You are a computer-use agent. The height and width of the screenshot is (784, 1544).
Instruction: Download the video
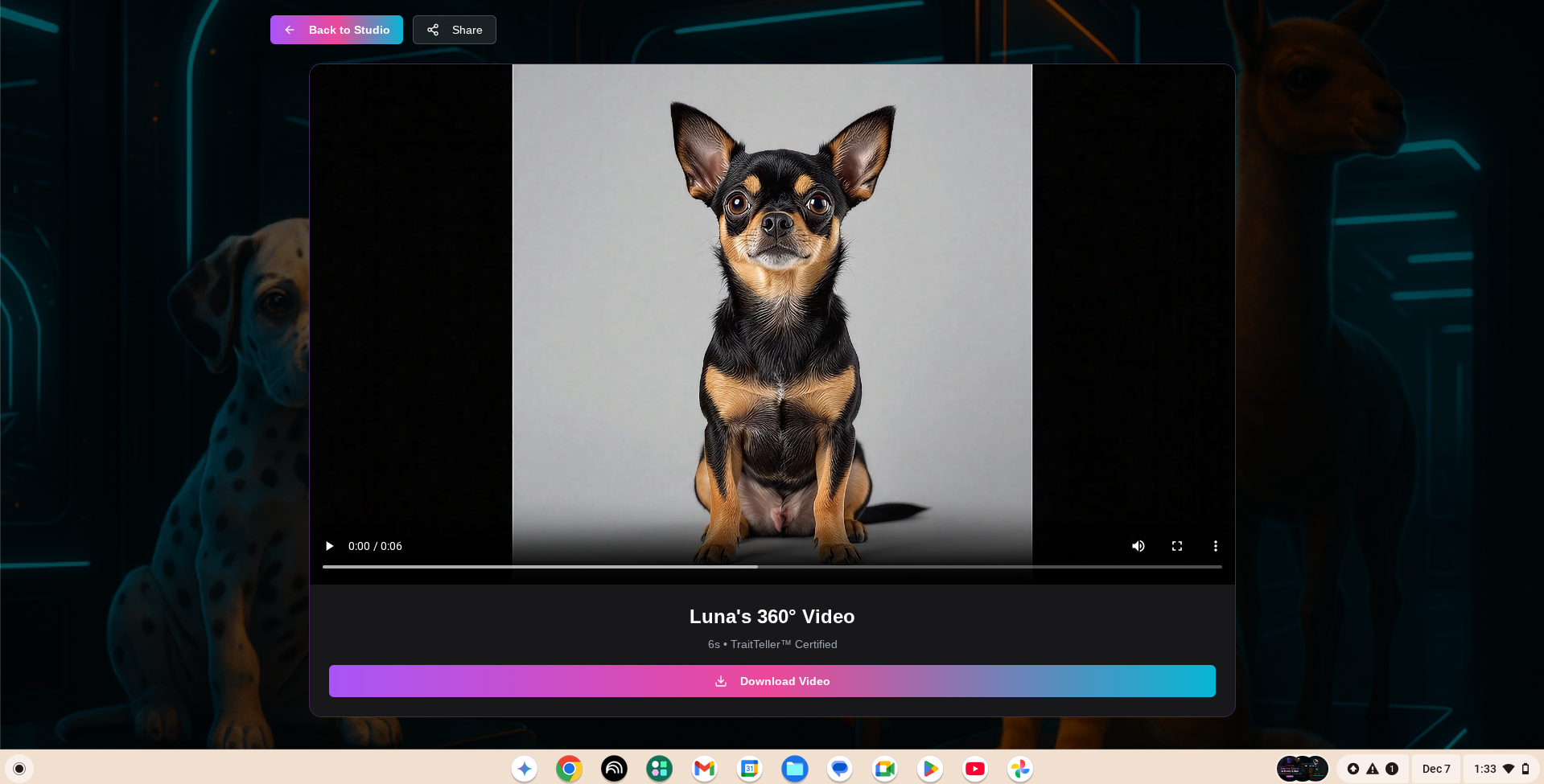(772, 681)
